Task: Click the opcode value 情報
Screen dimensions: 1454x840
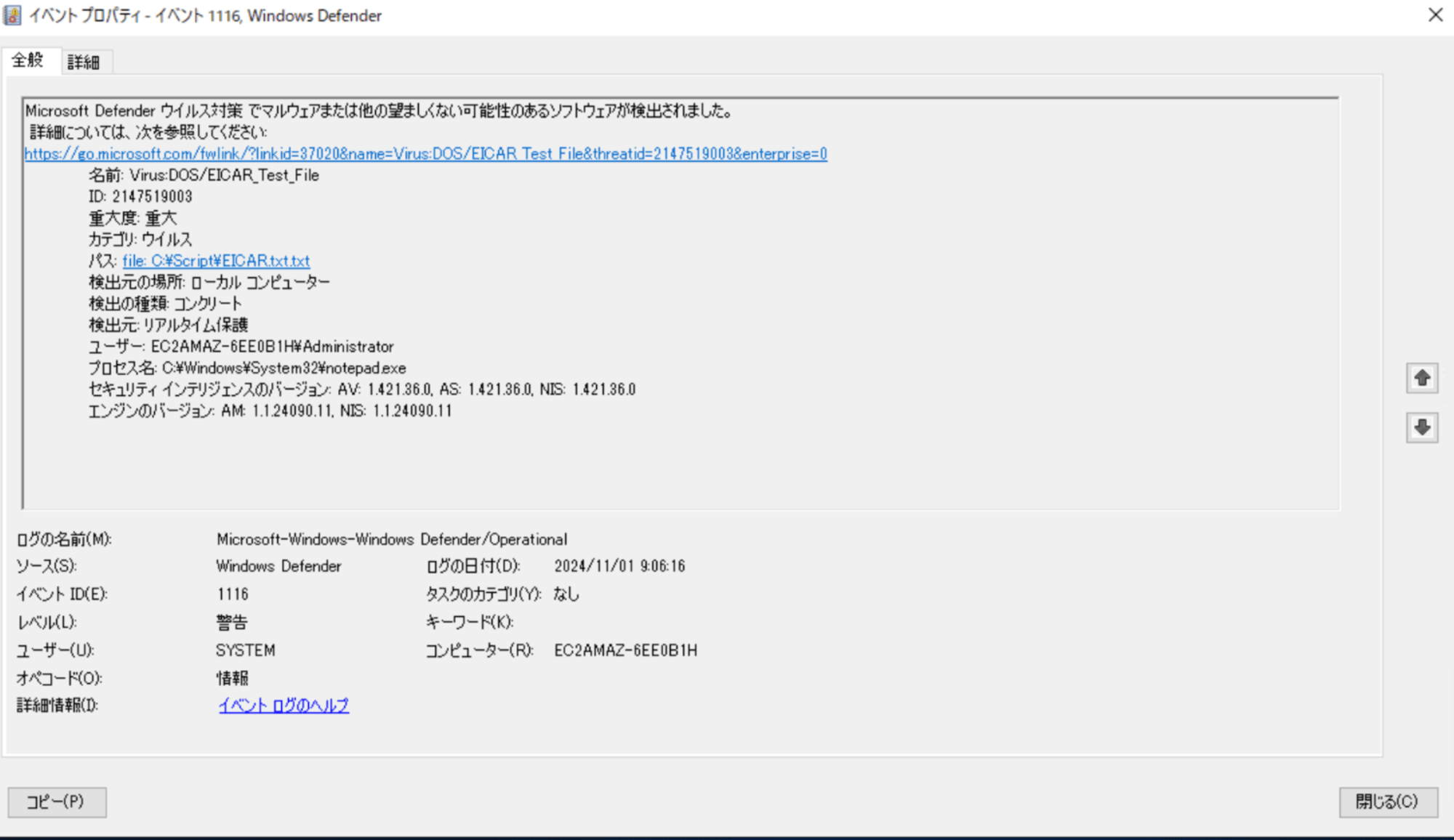Action: tap(233, 678)
